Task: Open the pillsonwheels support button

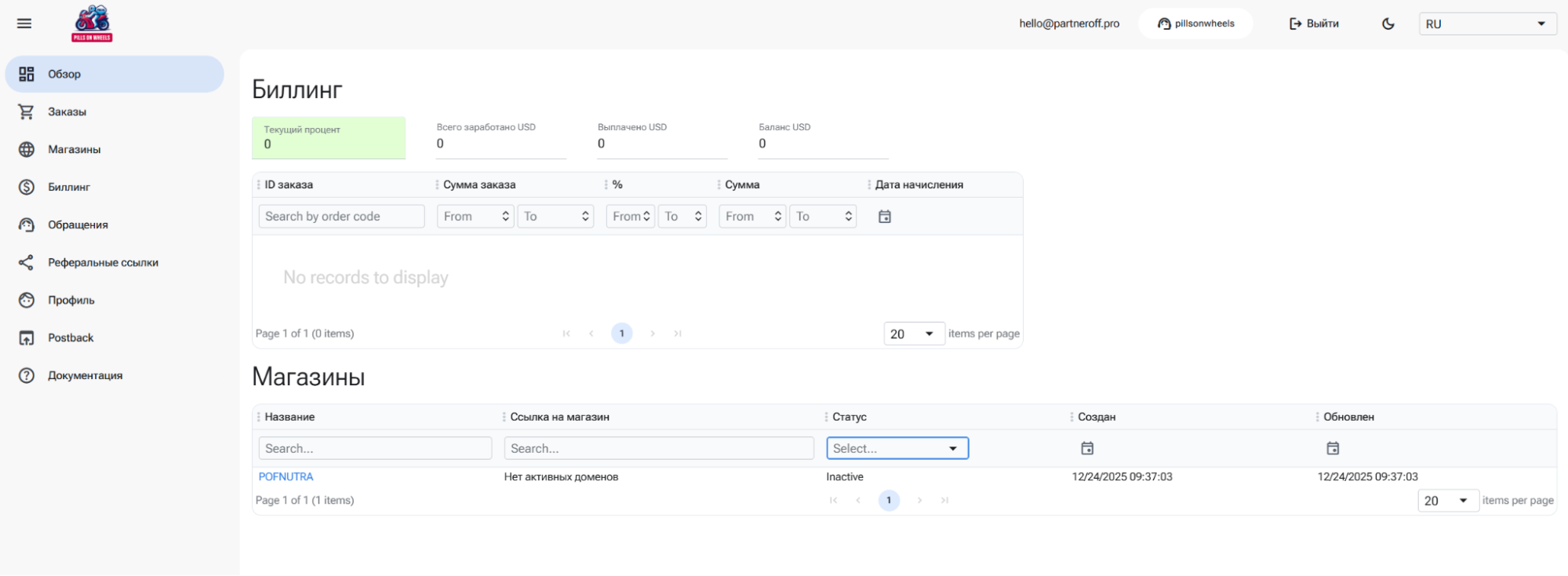Action: 1195,24
